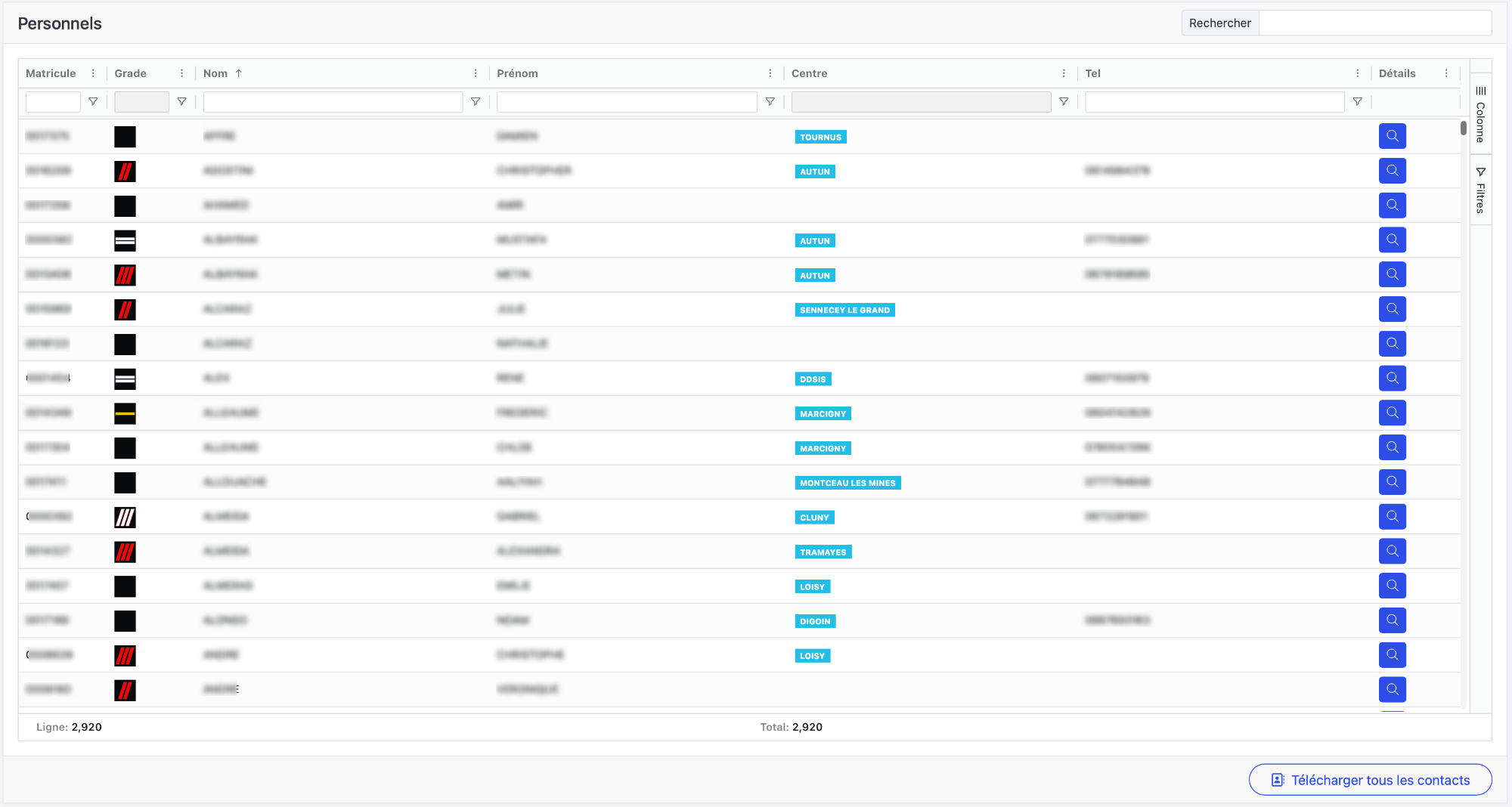Click the Rechercher search field

pos(1374,23)
